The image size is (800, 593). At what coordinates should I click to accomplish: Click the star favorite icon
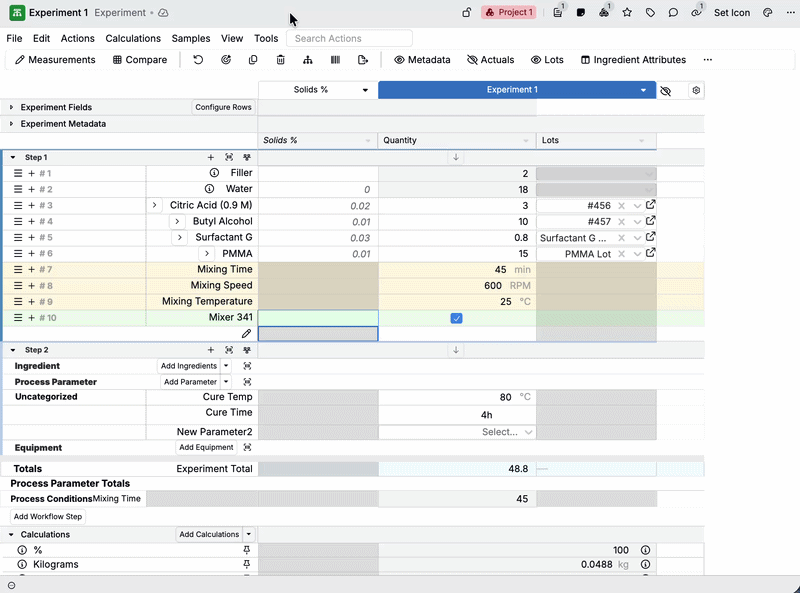tap(627, 13)
